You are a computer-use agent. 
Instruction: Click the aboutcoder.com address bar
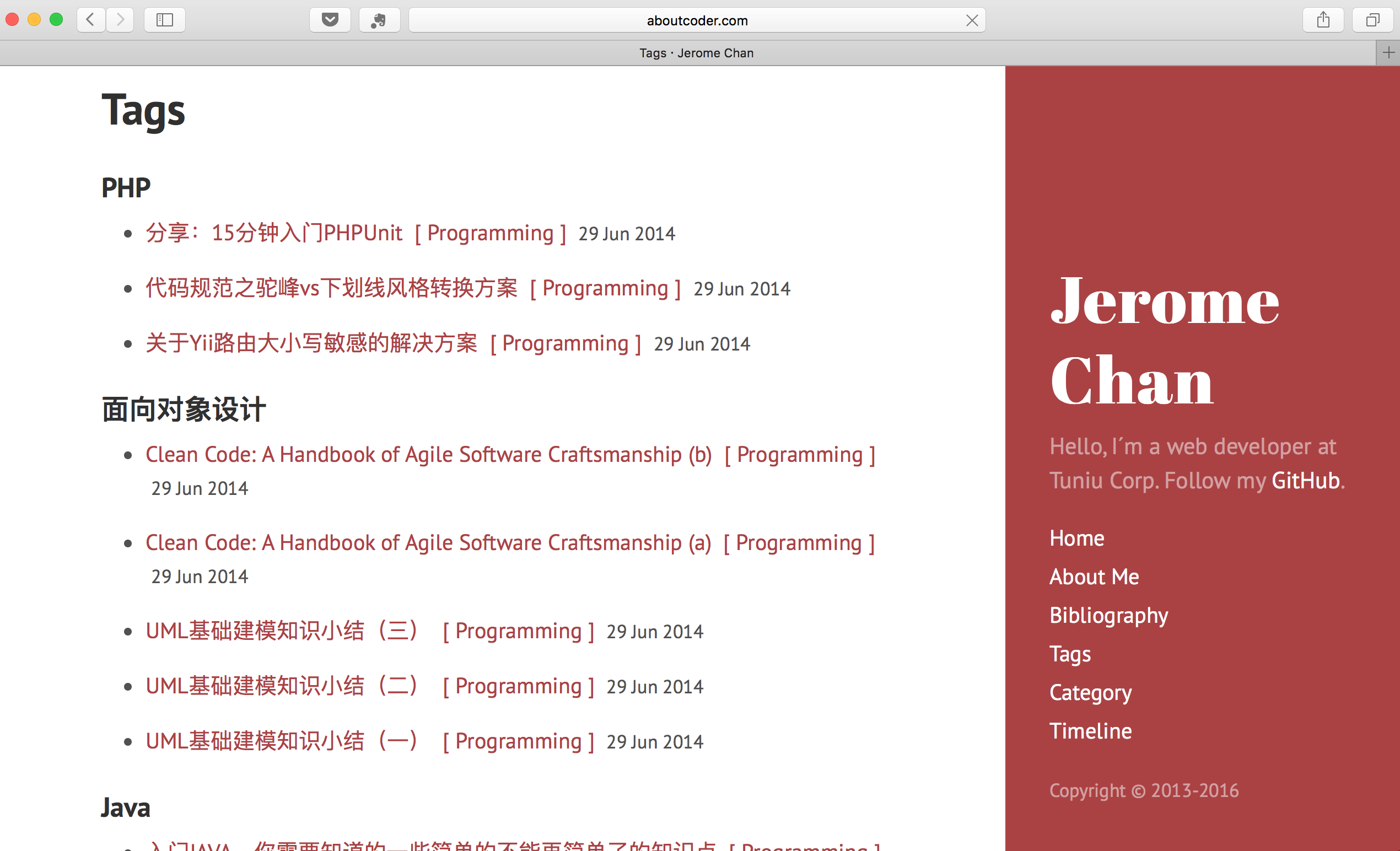[696, 20]
